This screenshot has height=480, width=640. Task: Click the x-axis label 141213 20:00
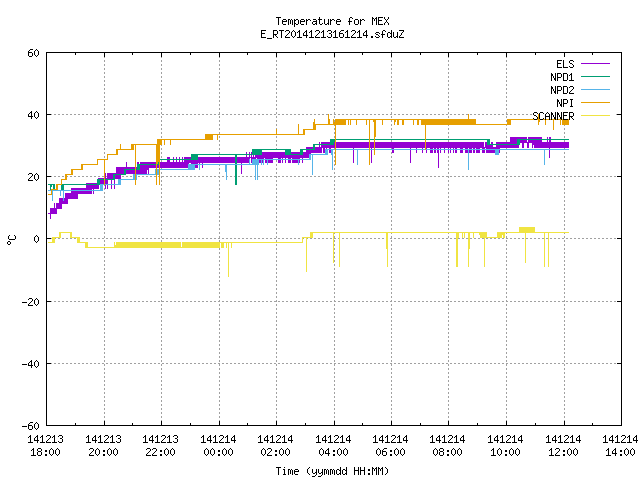103,446
